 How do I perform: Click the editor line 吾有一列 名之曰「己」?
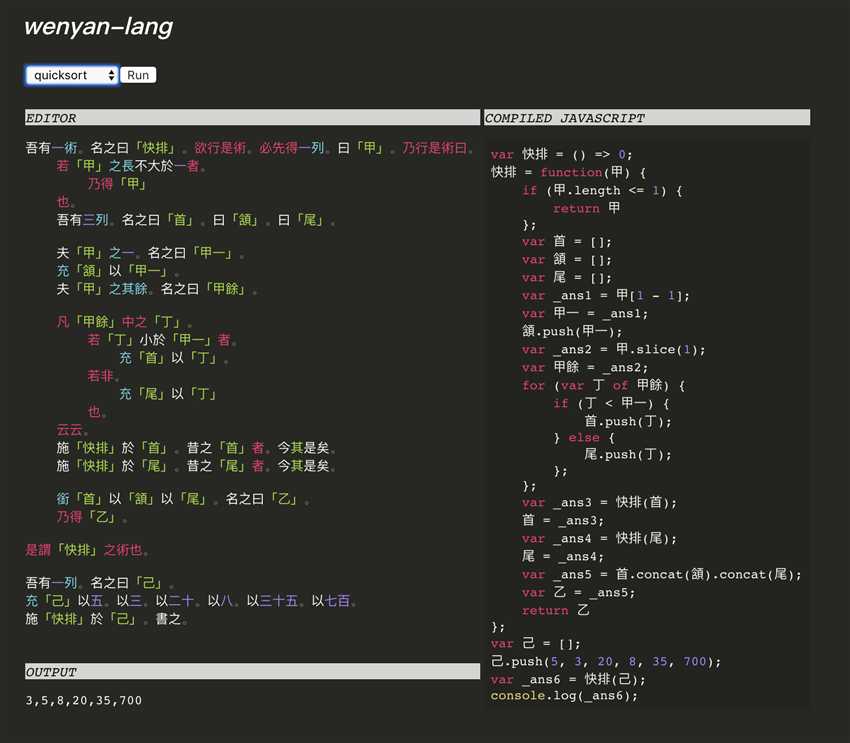click(100, 583)
